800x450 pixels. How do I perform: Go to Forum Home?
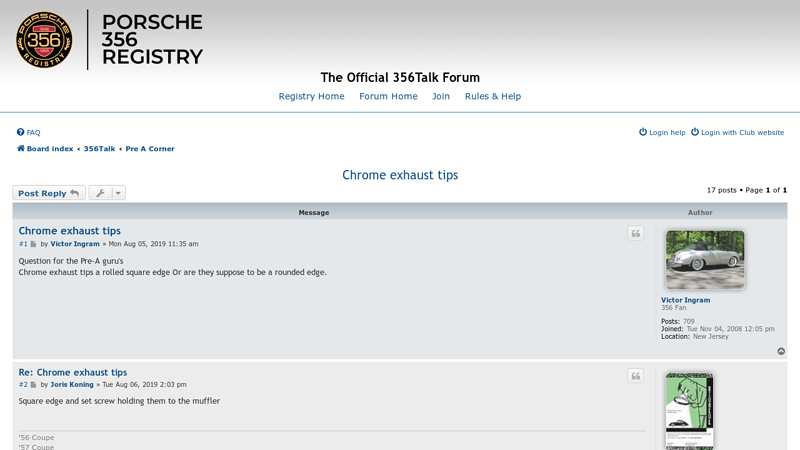pyautogui.click(x=388, y=97)
